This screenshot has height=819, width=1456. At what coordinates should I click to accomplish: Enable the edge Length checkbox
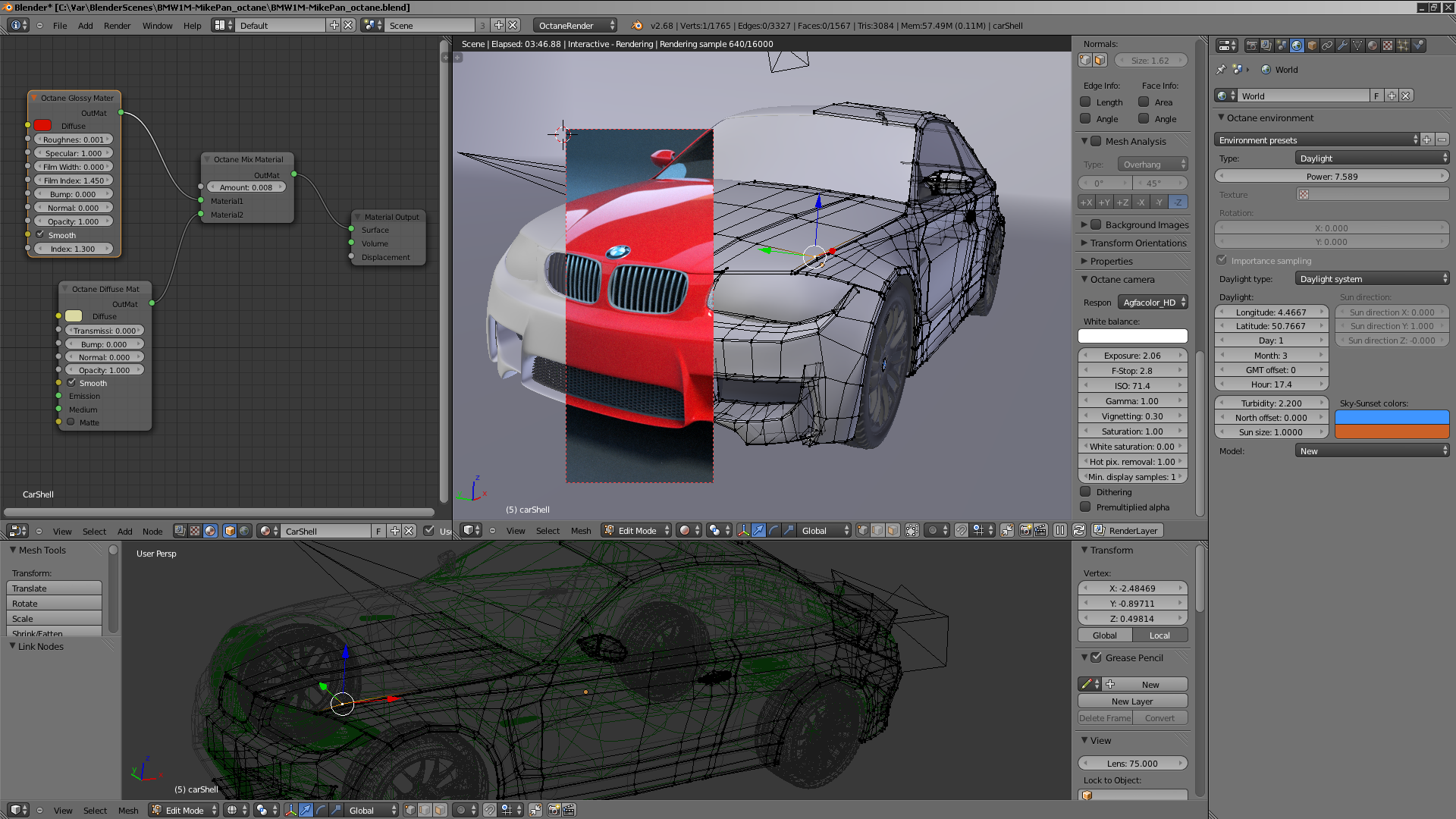1086,102
